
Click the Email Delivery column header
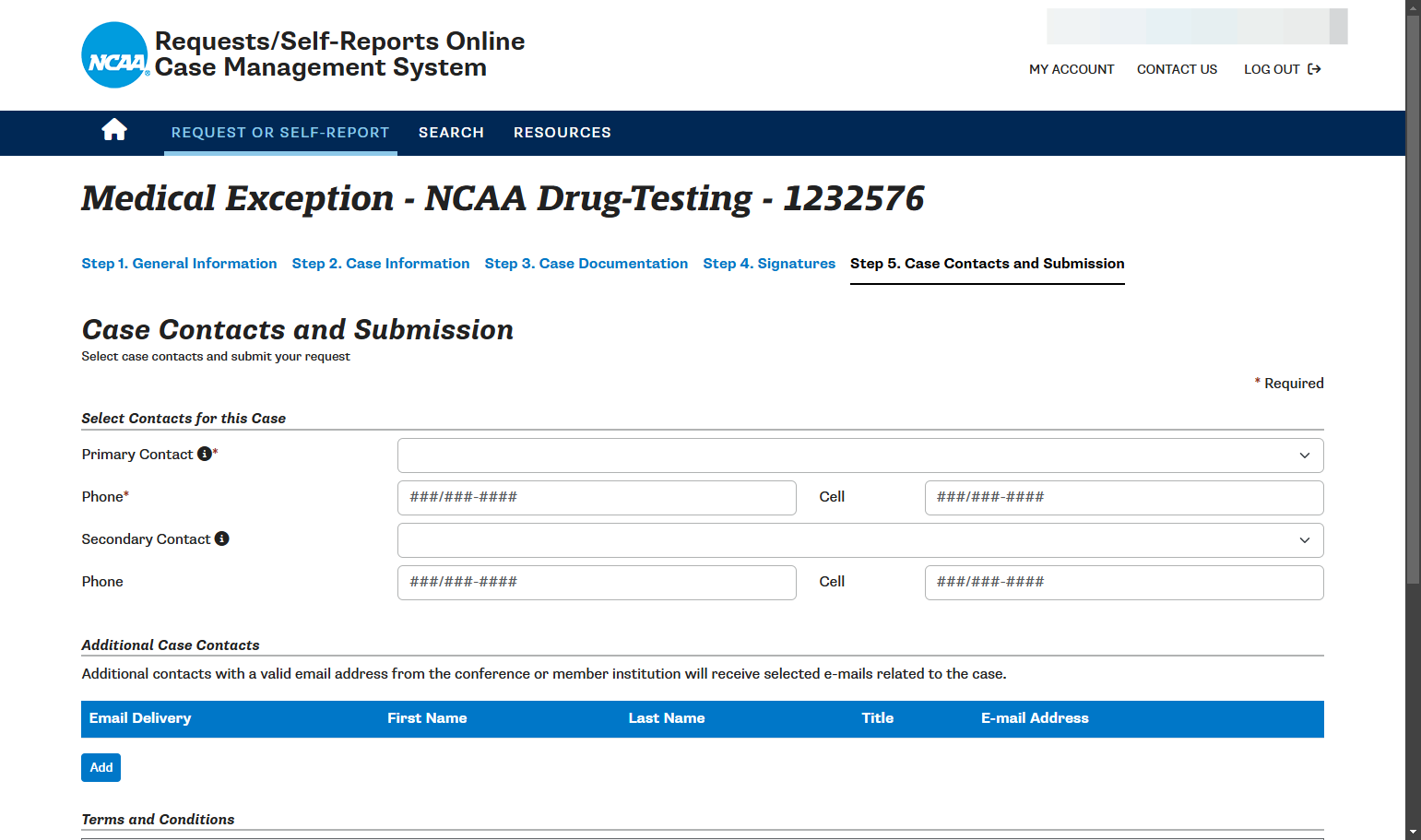(x=140, y=718)
